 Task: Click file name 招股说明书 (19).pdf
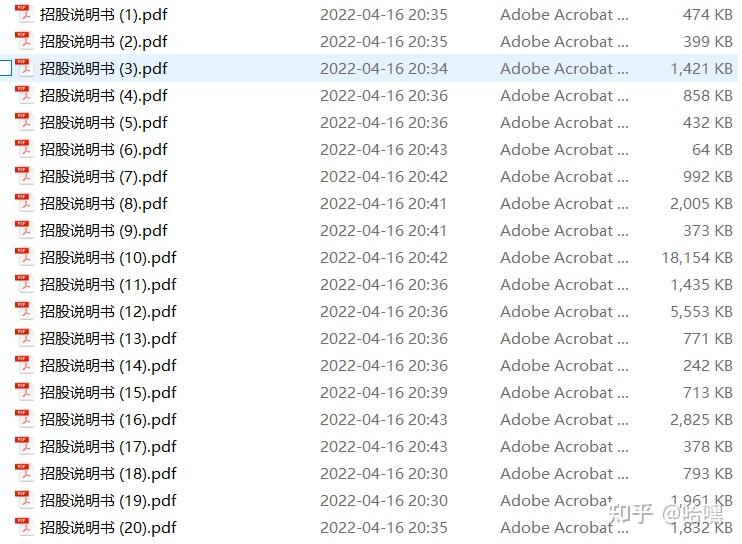[x=108, y=500]
